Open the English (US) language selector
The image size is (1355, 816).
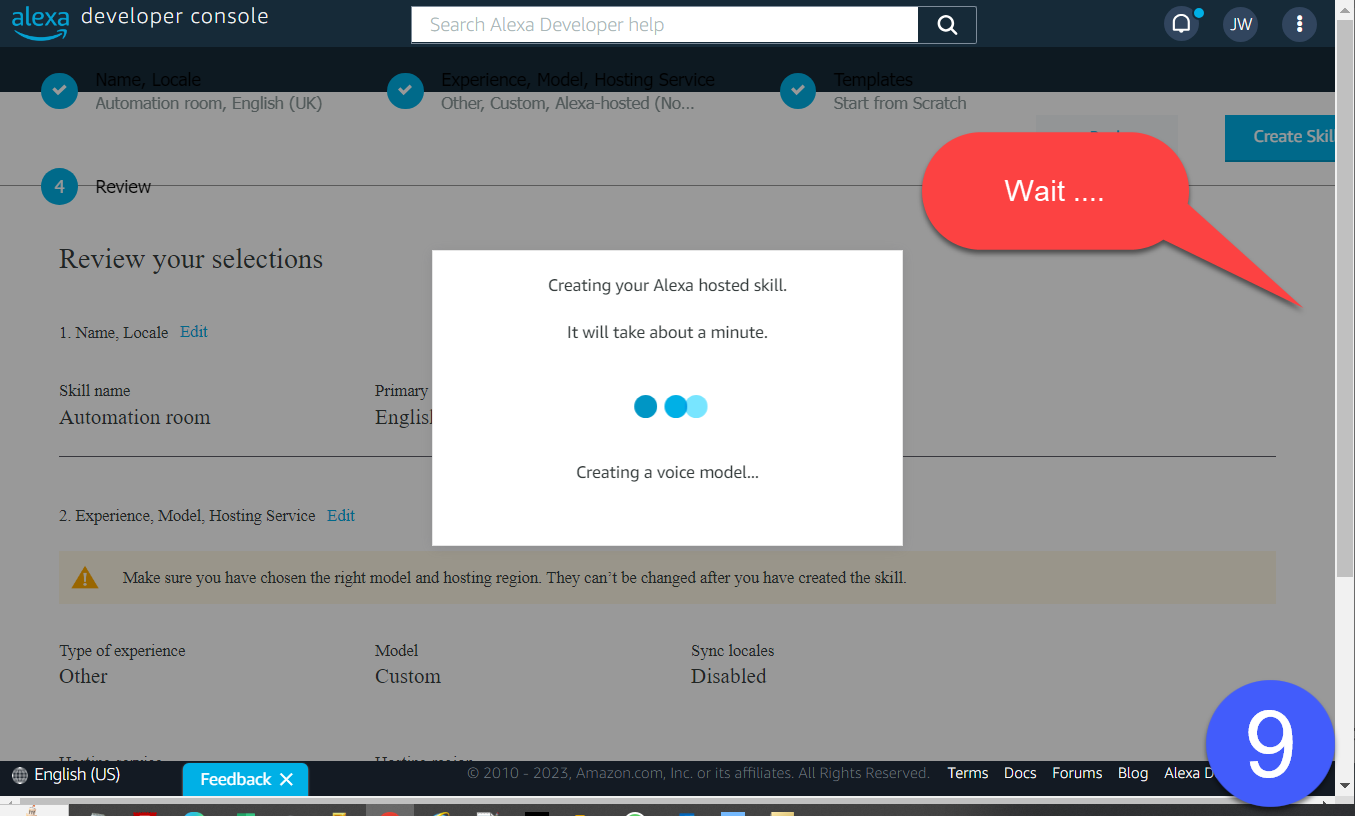(66, 775)
